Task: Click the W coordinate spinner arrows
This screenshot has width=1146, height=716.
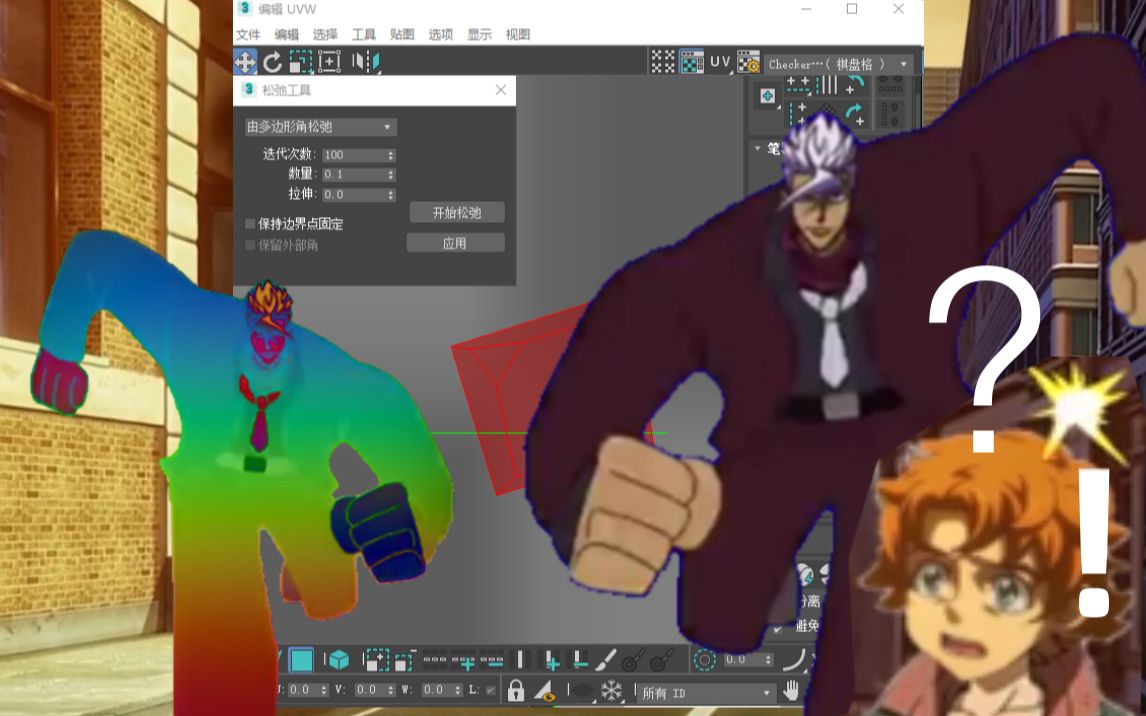Action: click(458, 690)
